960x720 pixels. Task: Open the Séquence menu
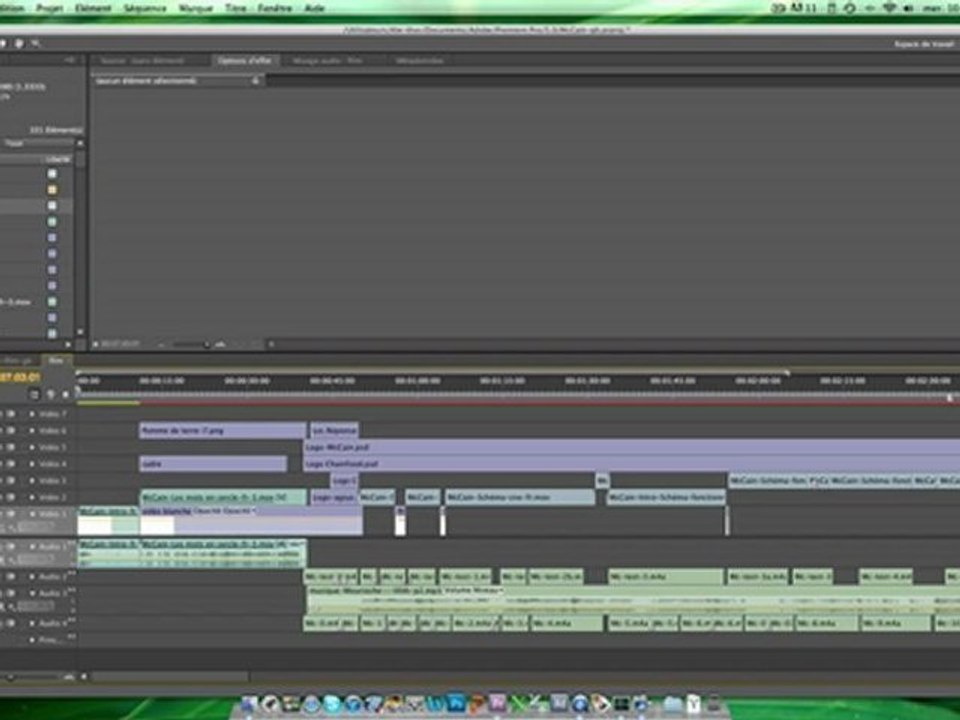[x=145, y=8]
